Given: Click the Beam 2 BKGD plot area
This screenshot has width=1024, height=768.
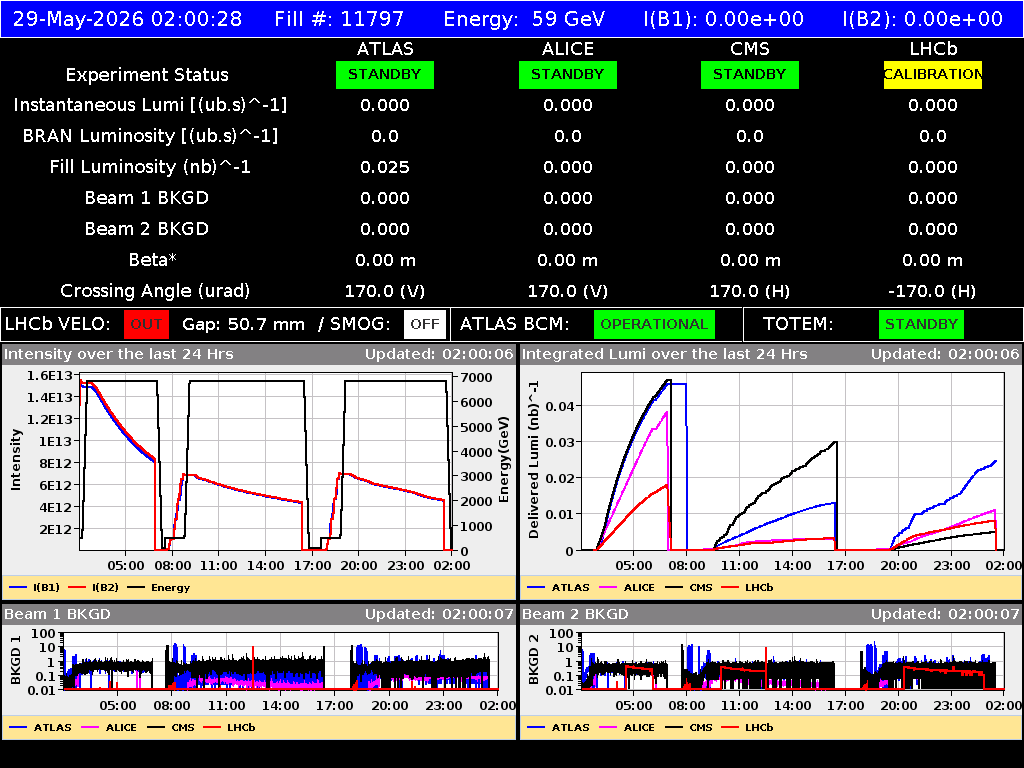Looking at the screenshot, I should [793, 661].
